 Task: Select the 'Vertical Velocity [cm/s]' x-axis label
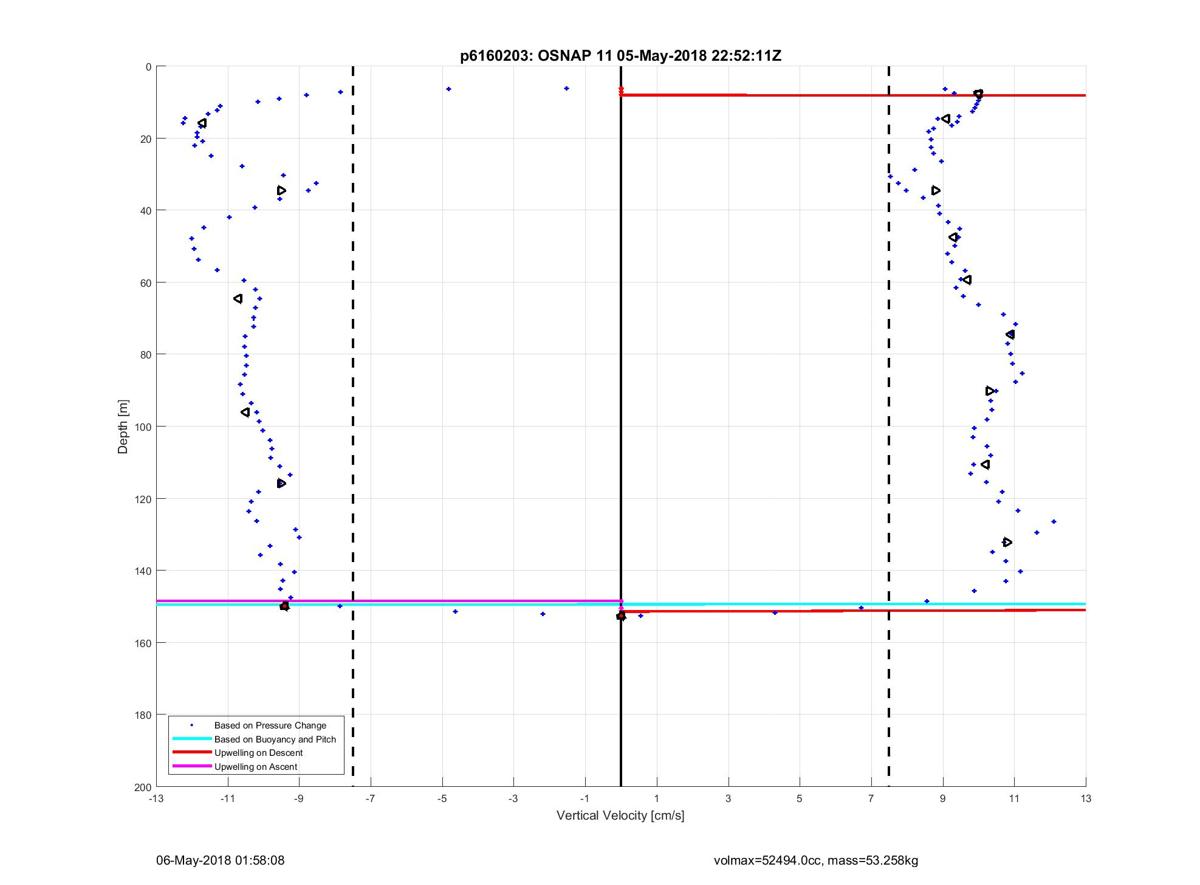[x=620, y=816]
